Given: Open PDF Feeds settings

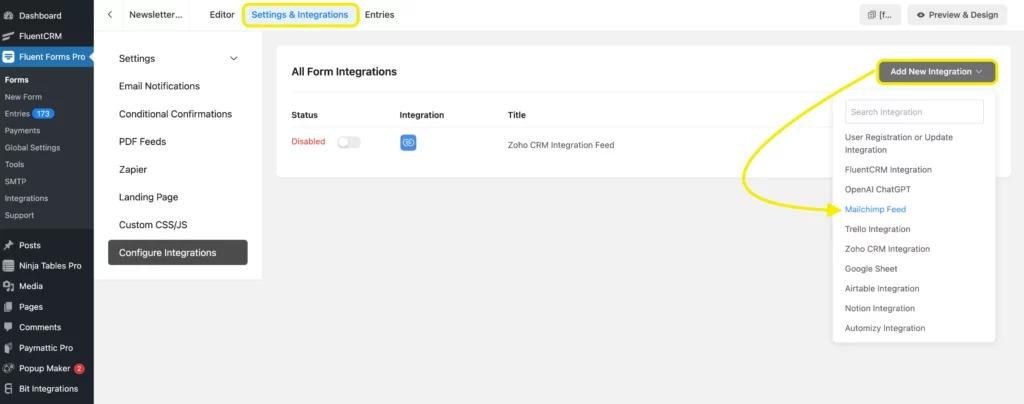Looking at the screenshot, I should 142,142.
